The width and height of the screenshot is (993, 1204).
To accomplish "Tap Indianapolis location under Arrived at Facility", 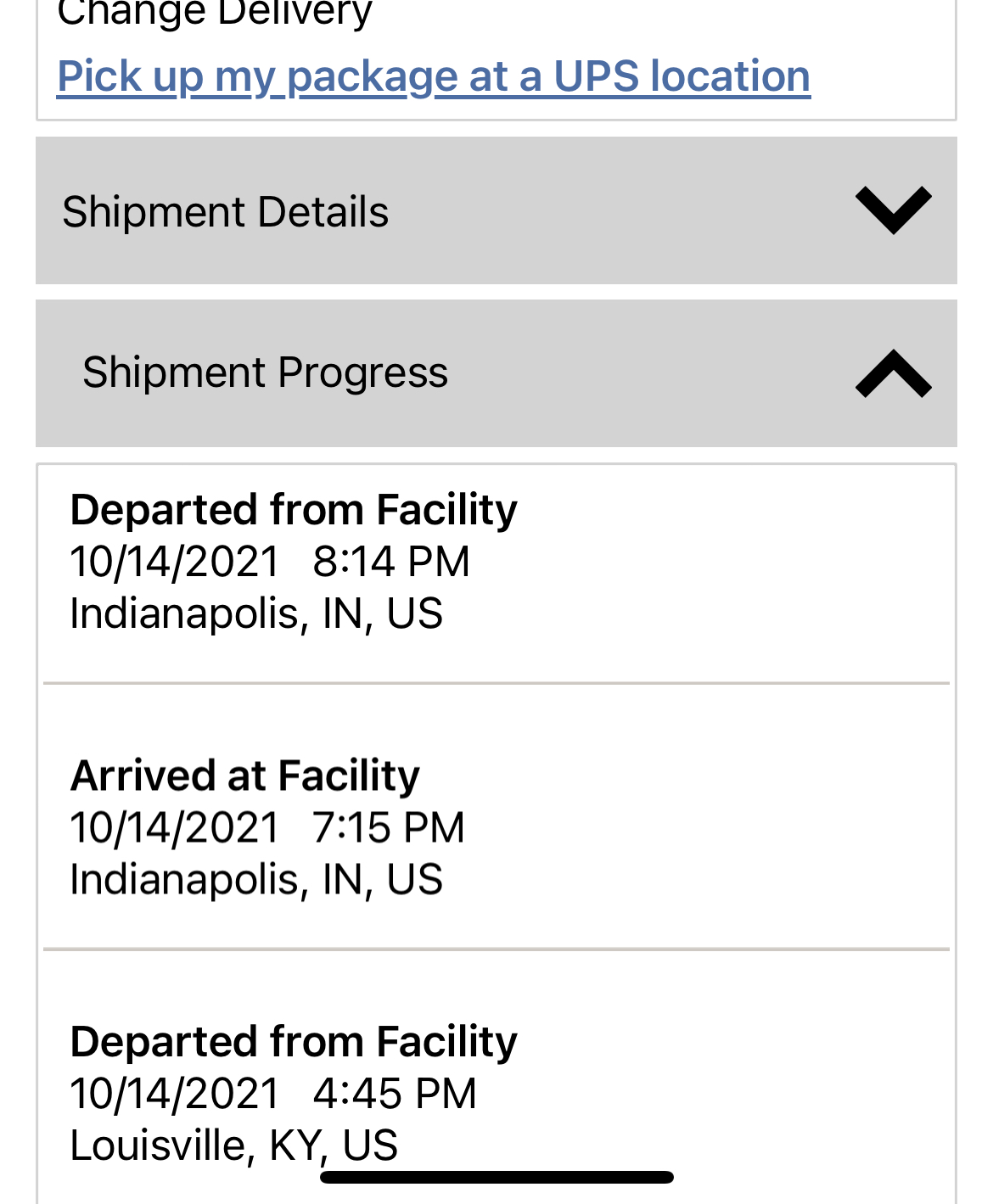I will click(x=255, y=879).
